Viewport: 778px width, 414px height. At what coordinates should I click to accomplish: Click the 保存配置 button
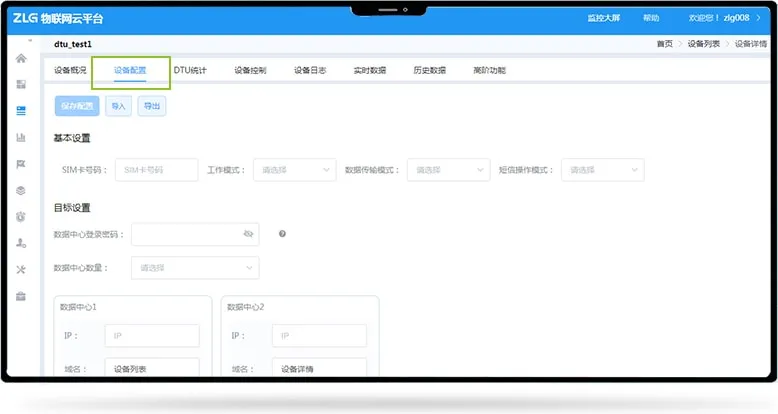pos(77,106)
